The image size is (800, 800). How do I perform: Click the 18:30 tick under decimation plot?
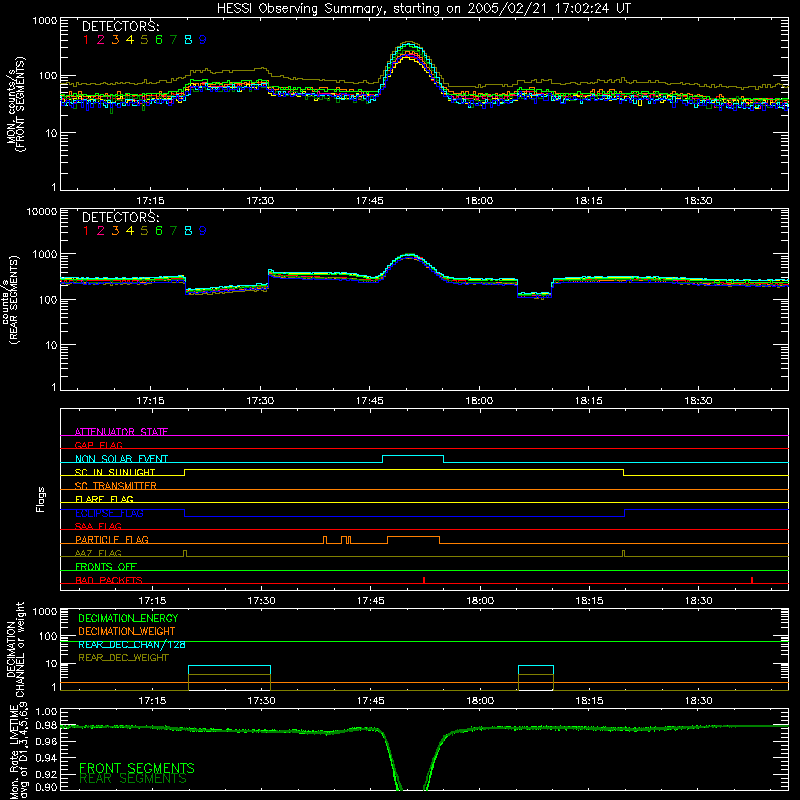pos(698,701)
